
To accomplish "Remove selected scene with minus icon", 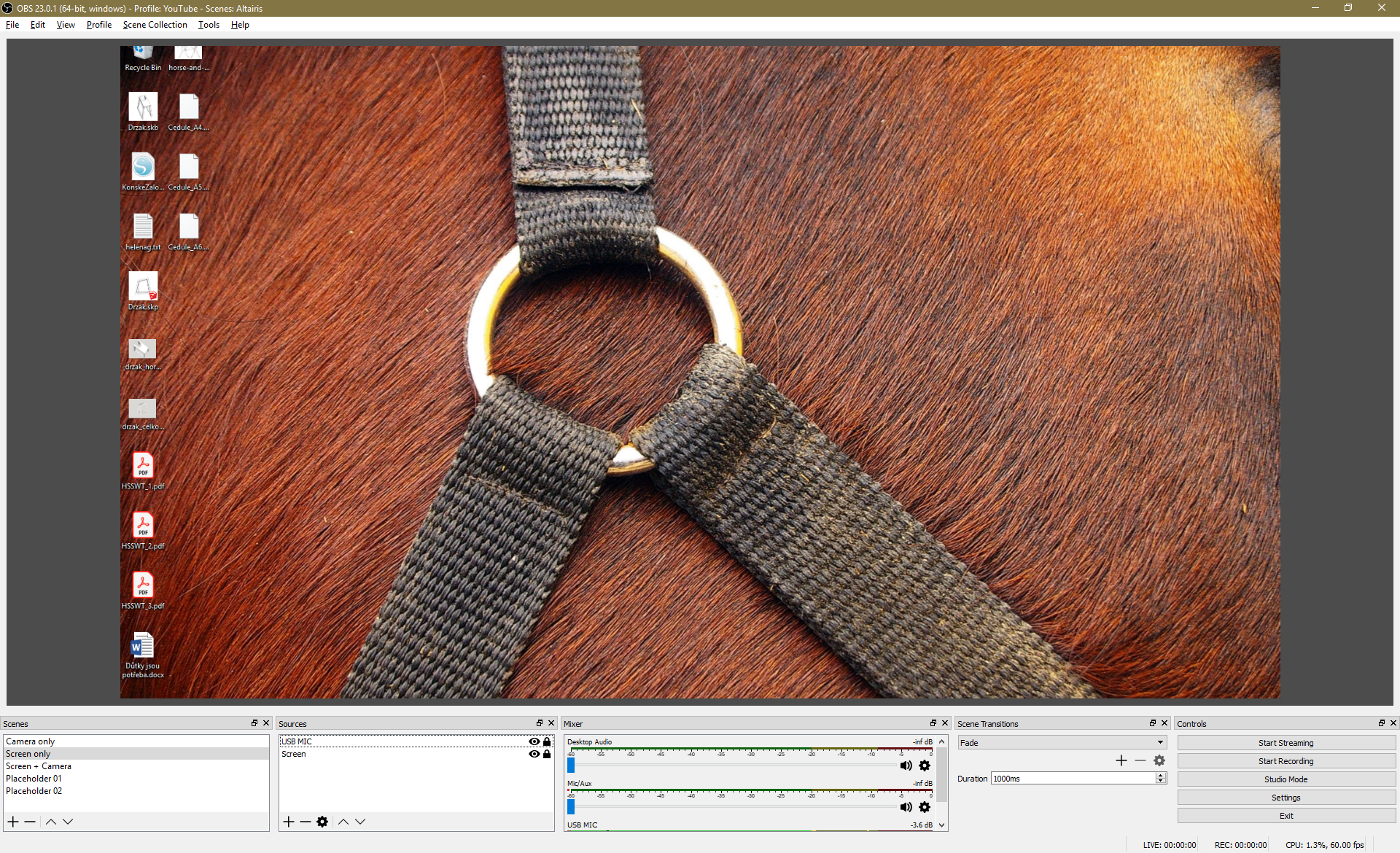I will [30, 822].
